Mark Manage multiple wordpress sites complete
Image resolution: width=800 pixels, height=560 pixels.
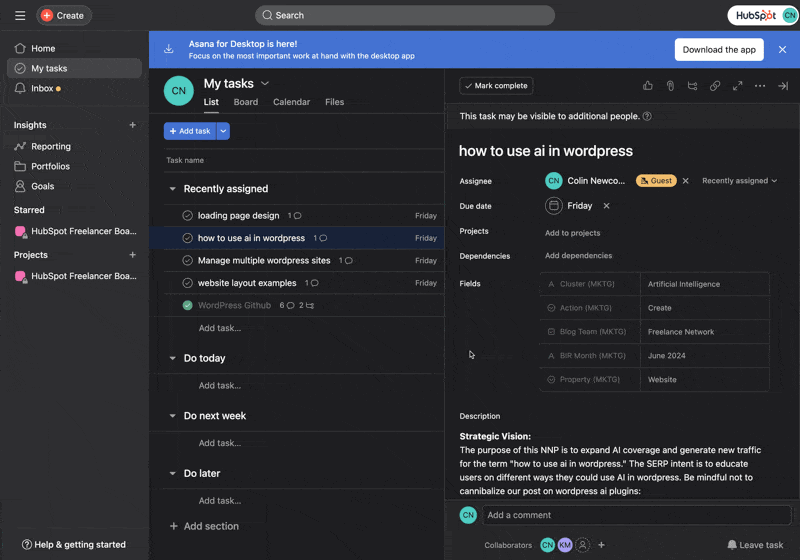point(187,261)
